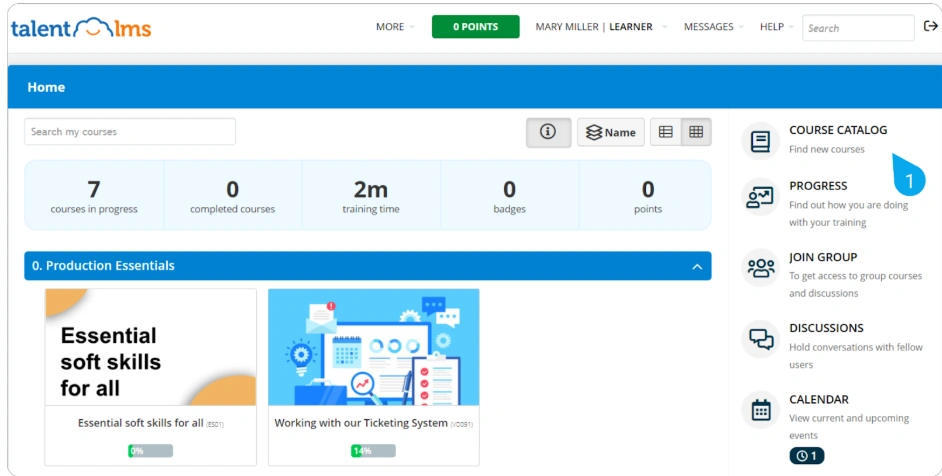Collapse the Production Essentials section chevron
Viewport: 942px width, 476px height.
pyautogui.click(x=697, y=266)
